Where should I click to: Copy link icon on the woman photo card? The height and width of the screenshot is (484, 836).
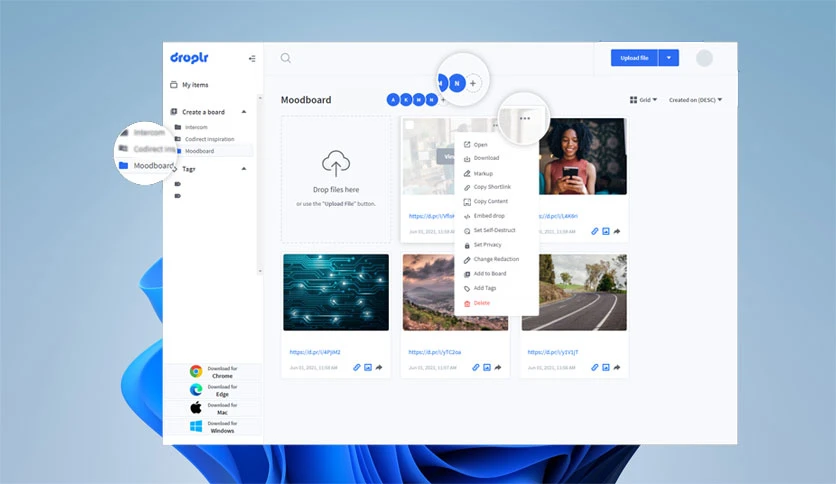coord(594,231)
